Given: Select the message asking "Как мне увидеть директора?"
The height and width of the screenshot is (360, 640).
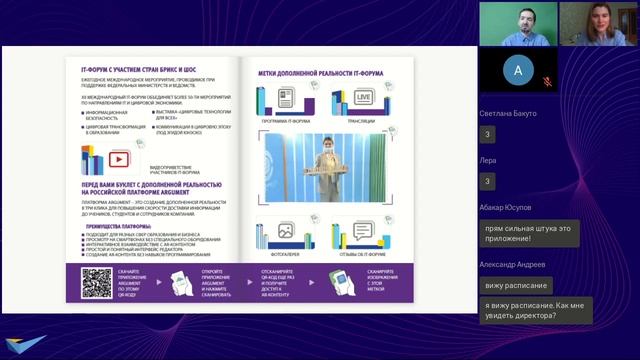Looking at the screenshot, I should point(536,311).
